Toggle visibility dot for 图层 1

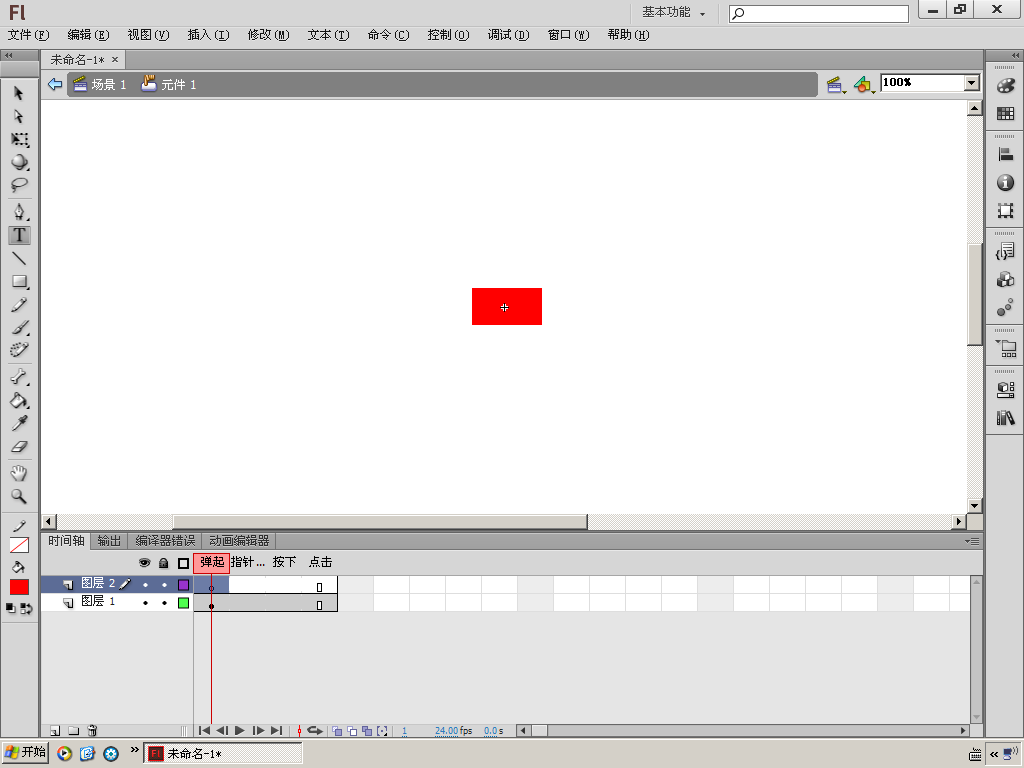[x=145, y=603]
